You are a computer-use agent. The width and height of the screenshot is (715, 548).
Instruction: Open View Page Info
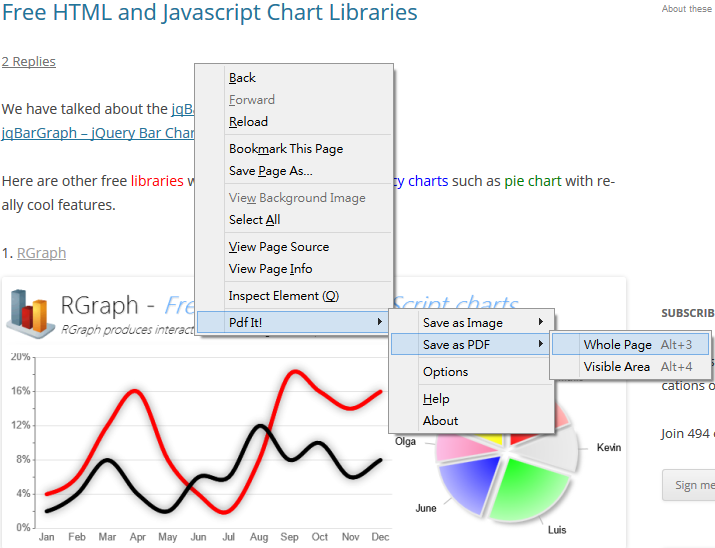coord(270,269)
